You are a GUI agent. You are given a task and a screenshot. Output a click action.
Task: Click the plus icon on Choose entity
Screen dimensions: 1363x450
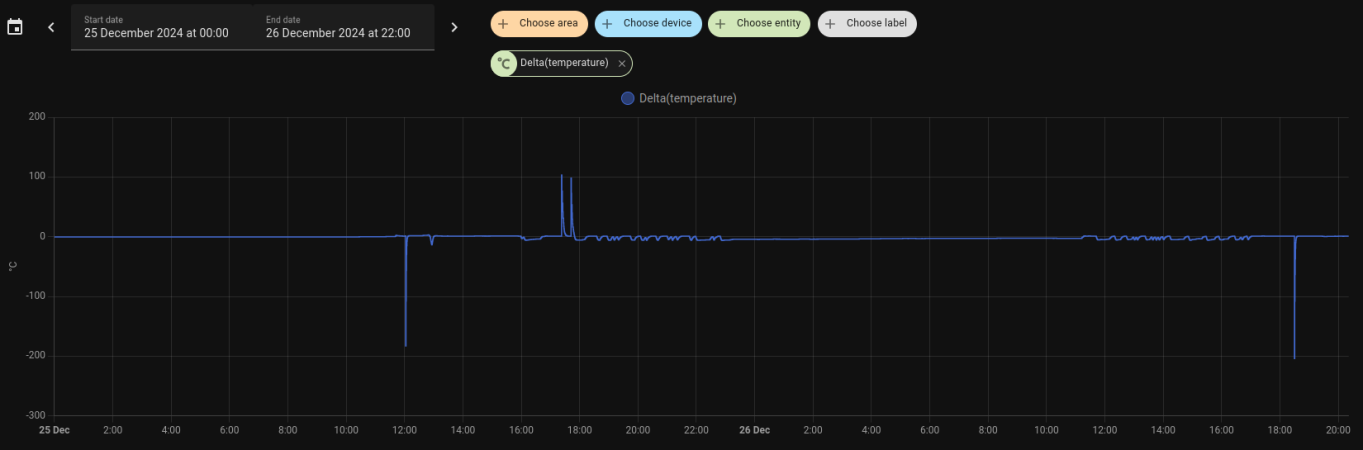[720, 24]
